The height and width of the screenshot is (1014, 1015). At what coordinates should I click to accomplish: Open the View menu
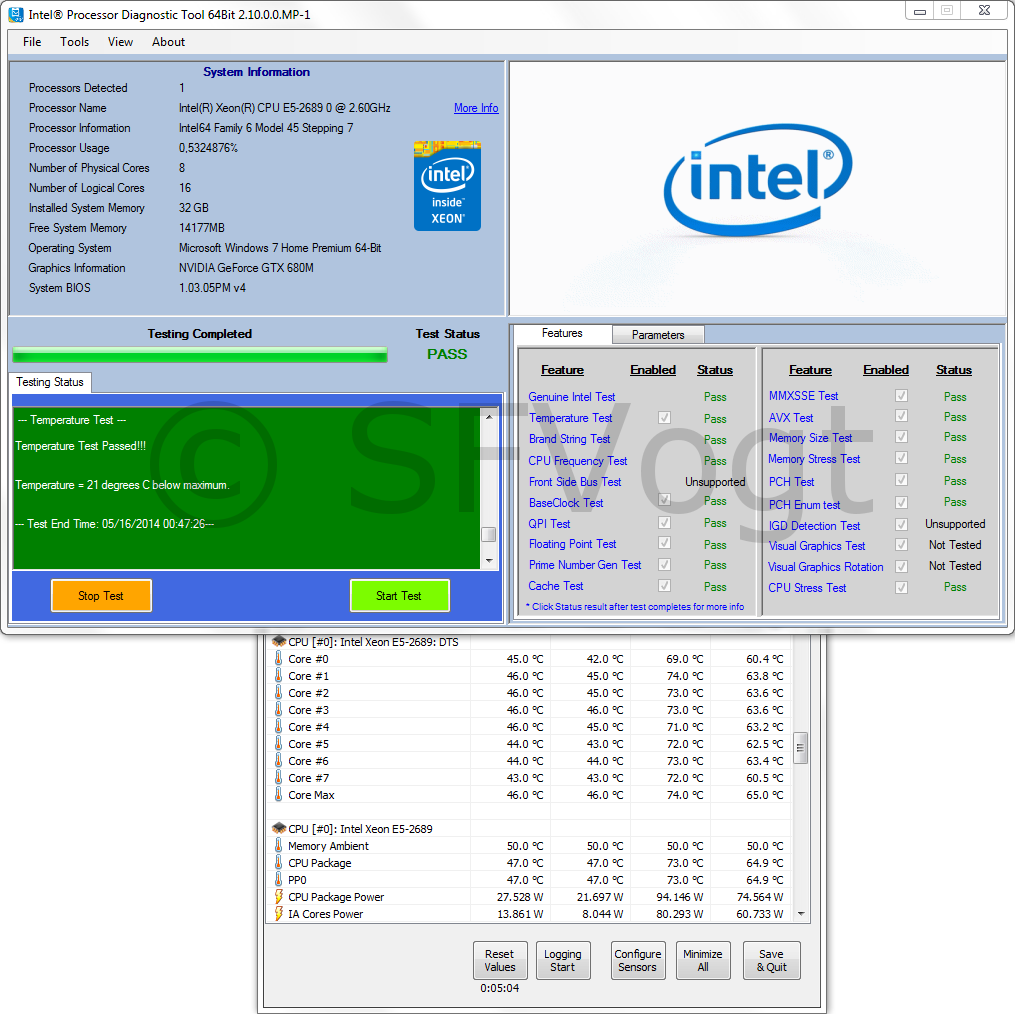coord(120,42)
